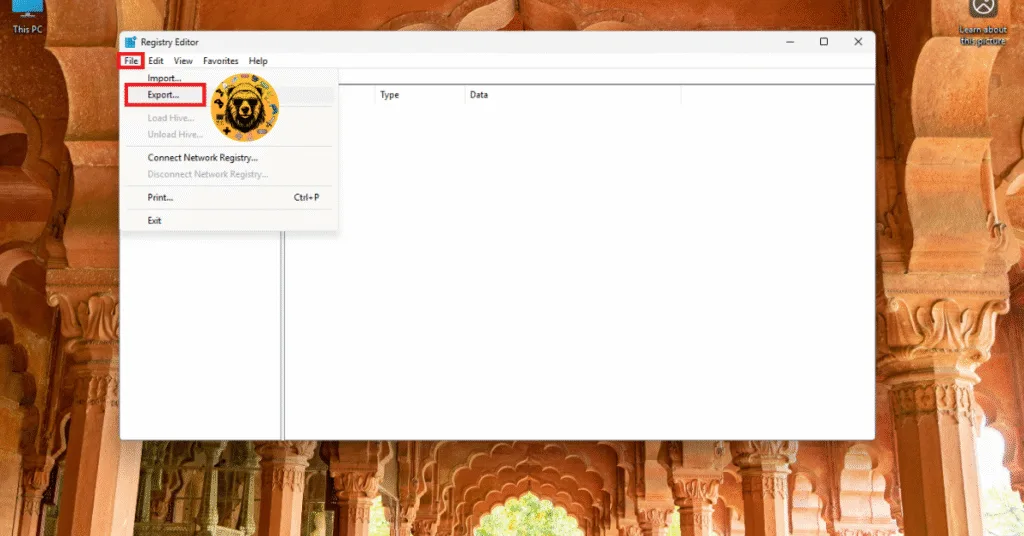This screenshot has width=1024, height=536.
Task: Choose Export... from the File menu
Action: pos(164,95)
